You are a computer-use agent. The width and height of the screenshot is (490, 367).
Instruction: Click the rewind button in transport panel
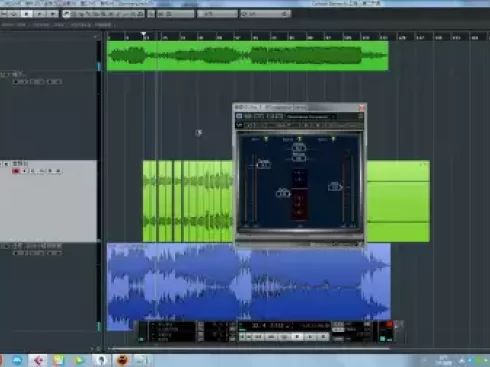coord(258,337)
